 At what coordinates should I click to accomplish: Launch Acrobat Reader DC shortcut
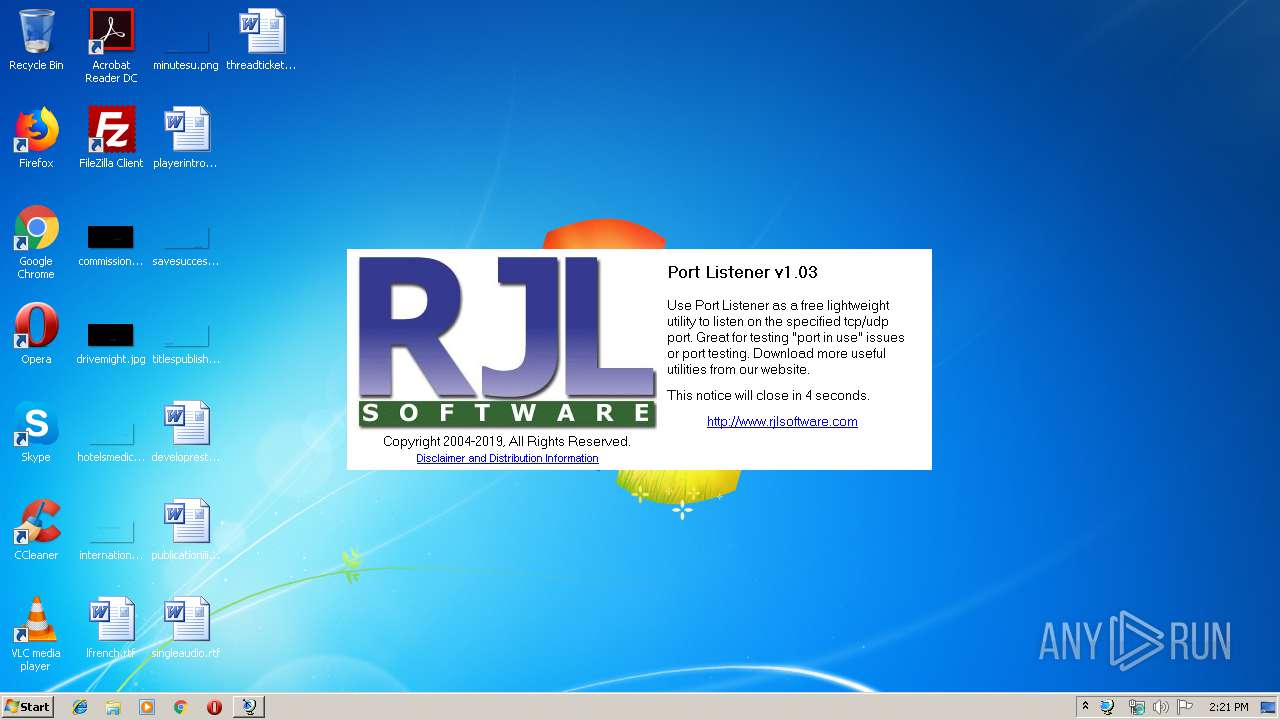click(x=111, y=46)
